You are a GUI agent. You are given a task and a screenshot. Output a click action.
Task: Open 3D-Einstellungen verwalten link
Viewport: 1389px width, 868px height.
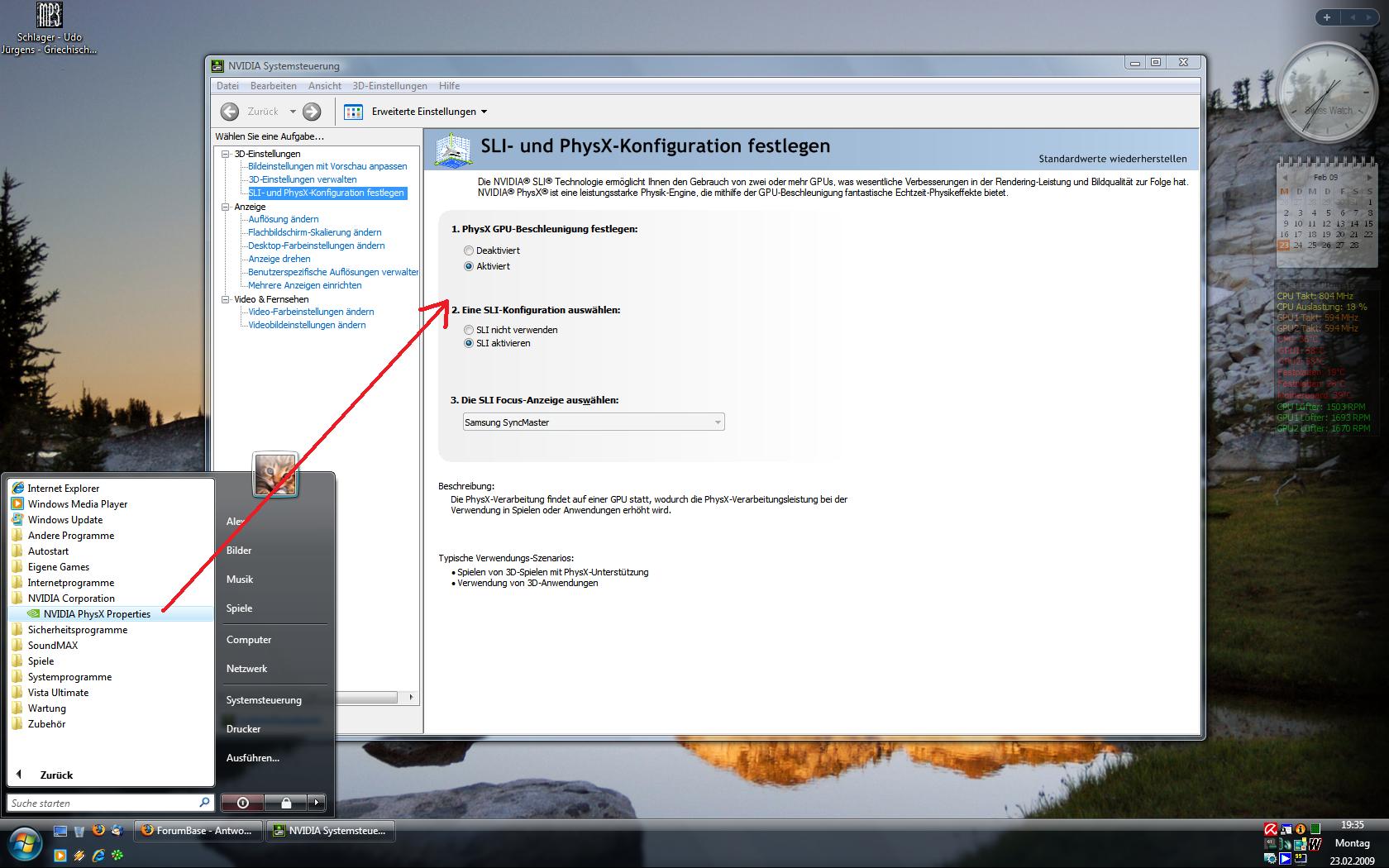[x=303, y=179]
